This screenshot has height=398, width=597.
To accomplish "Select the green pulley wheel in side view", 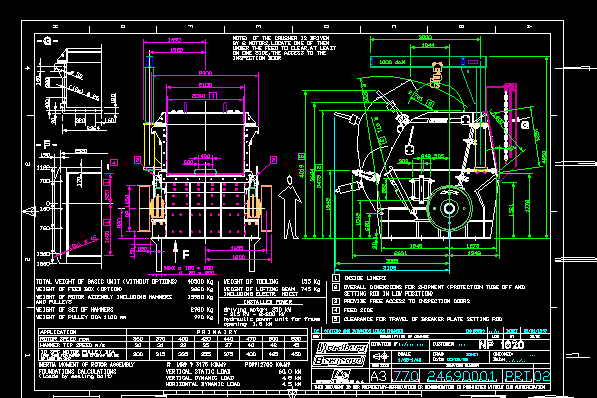I will tap(449, 208).
